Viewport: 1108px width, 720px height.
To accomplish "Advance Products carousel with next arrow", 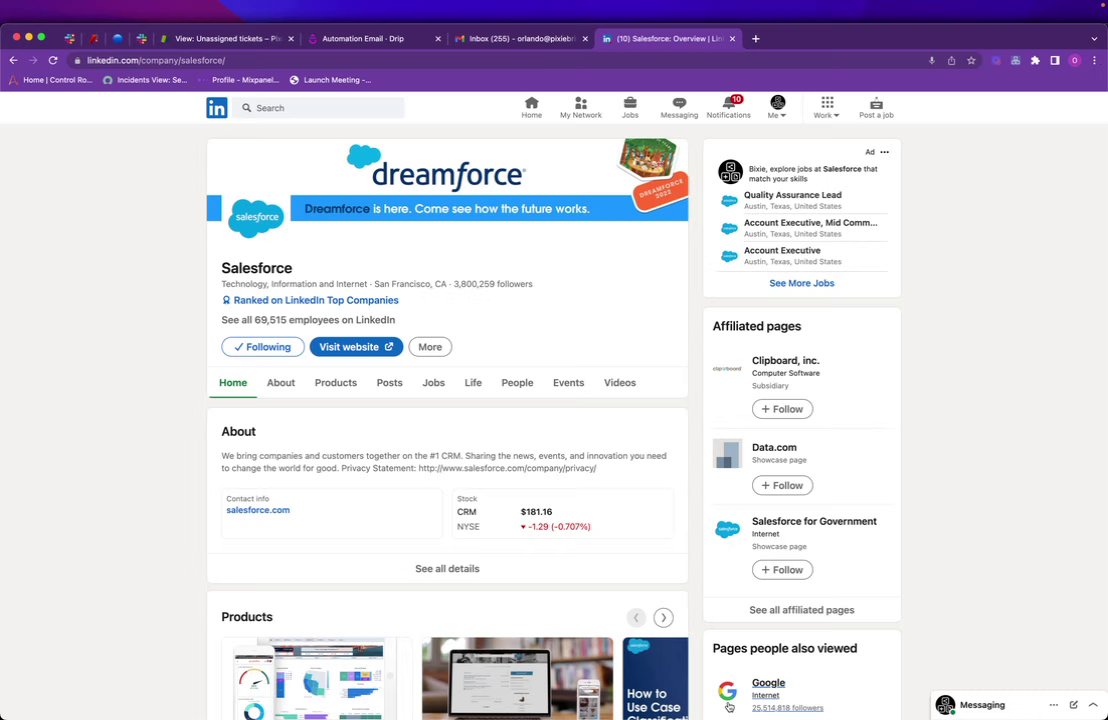I will coord(663,618).
